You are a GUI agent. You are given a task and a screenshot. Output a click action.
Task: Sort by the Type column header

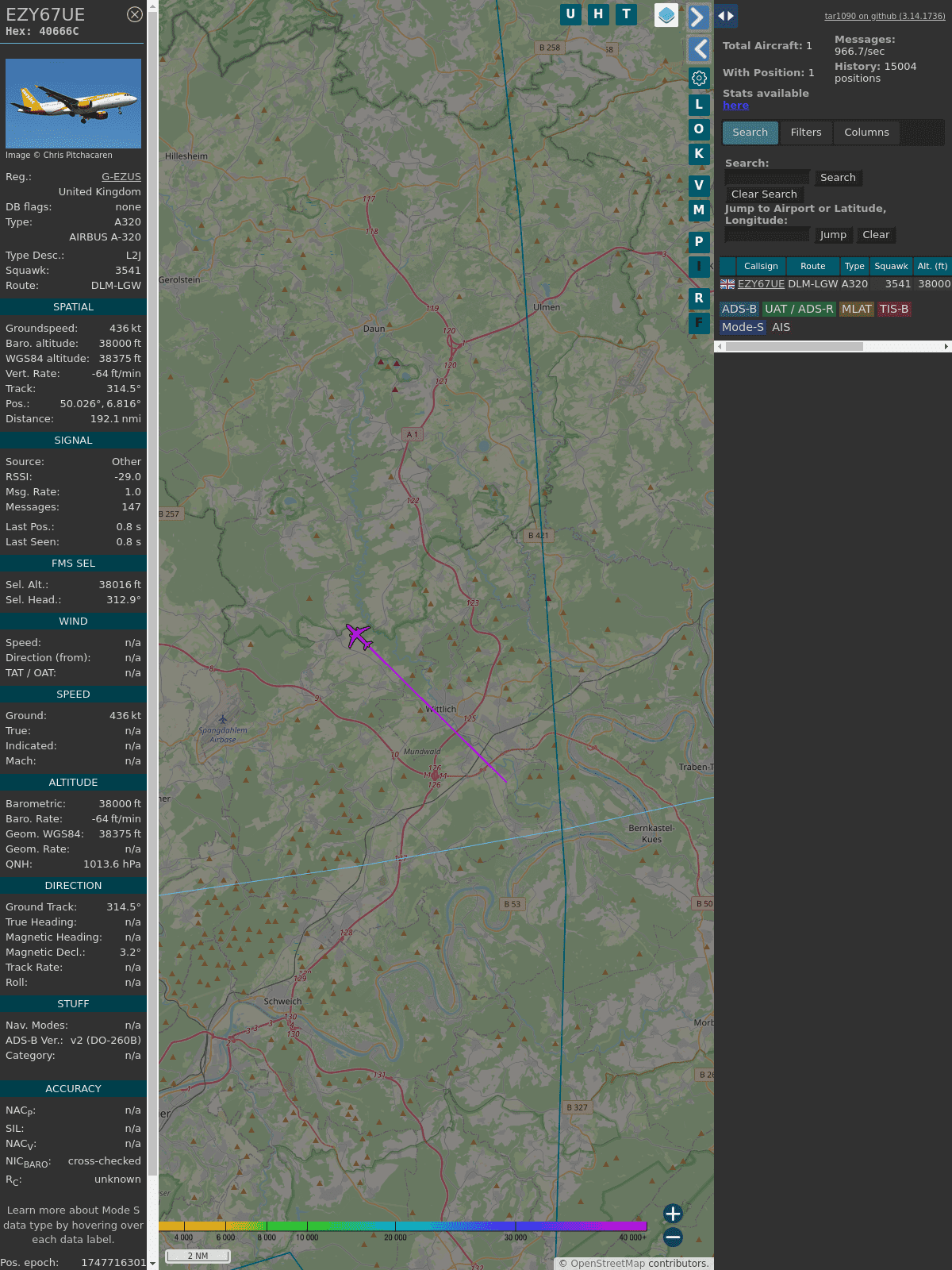[854, 266]
